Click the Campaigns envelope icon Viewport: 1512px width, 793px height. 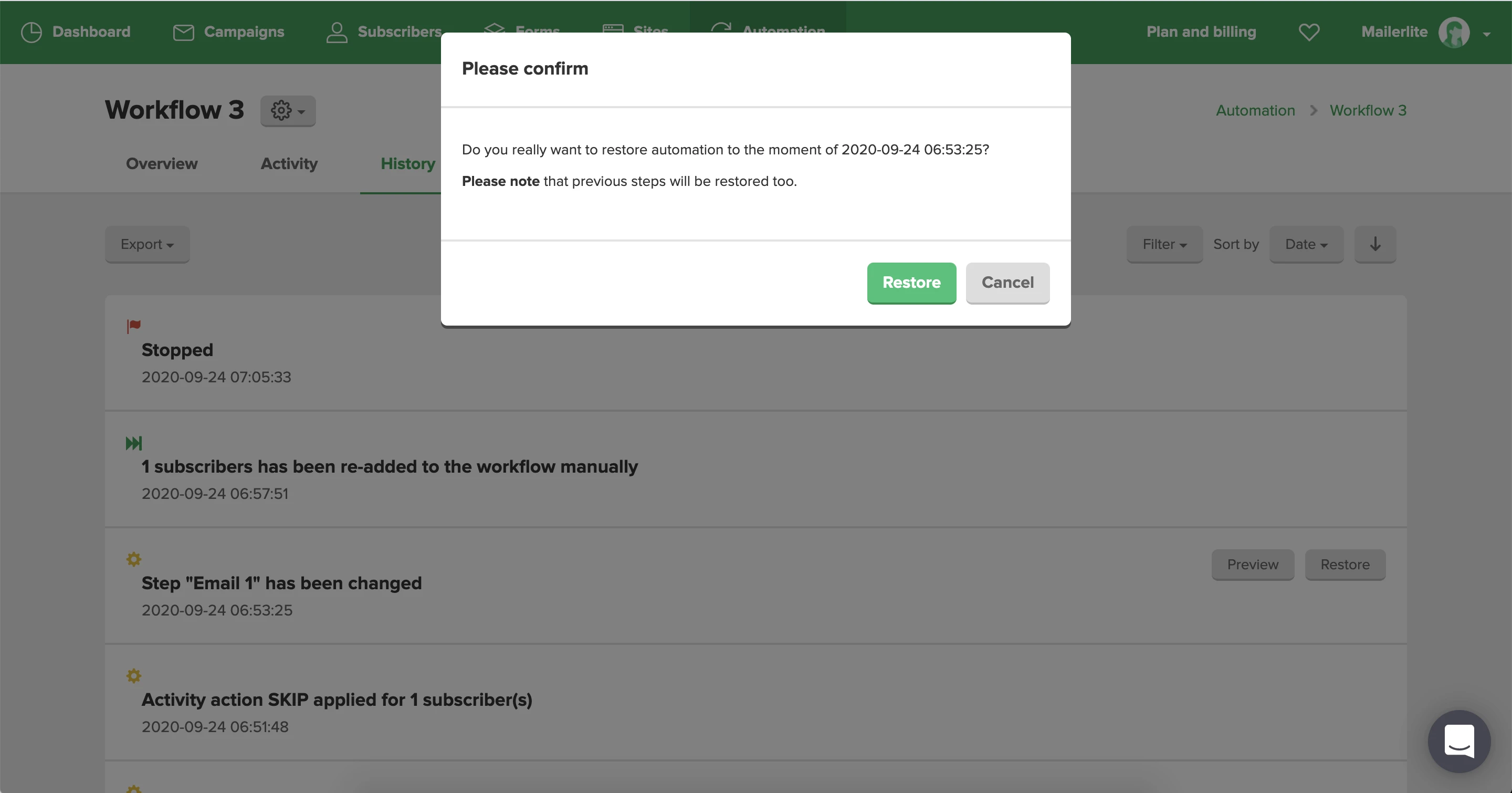point(183,32)
